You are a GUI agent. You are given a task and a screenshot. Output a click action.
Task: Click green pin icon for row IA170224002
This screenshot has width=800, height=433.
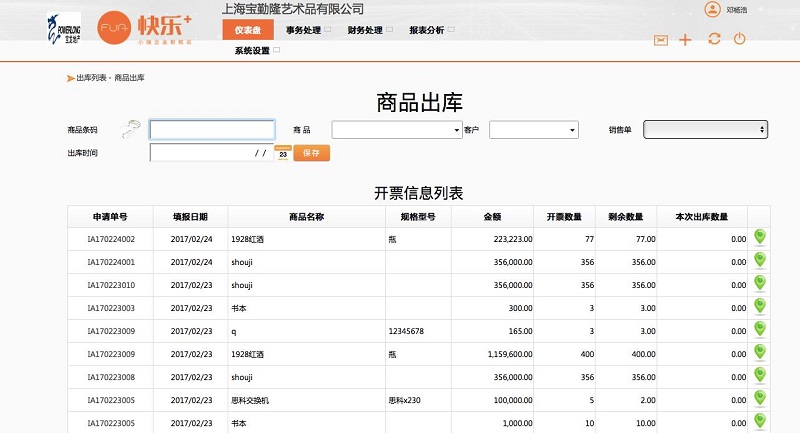coord(759,237)
